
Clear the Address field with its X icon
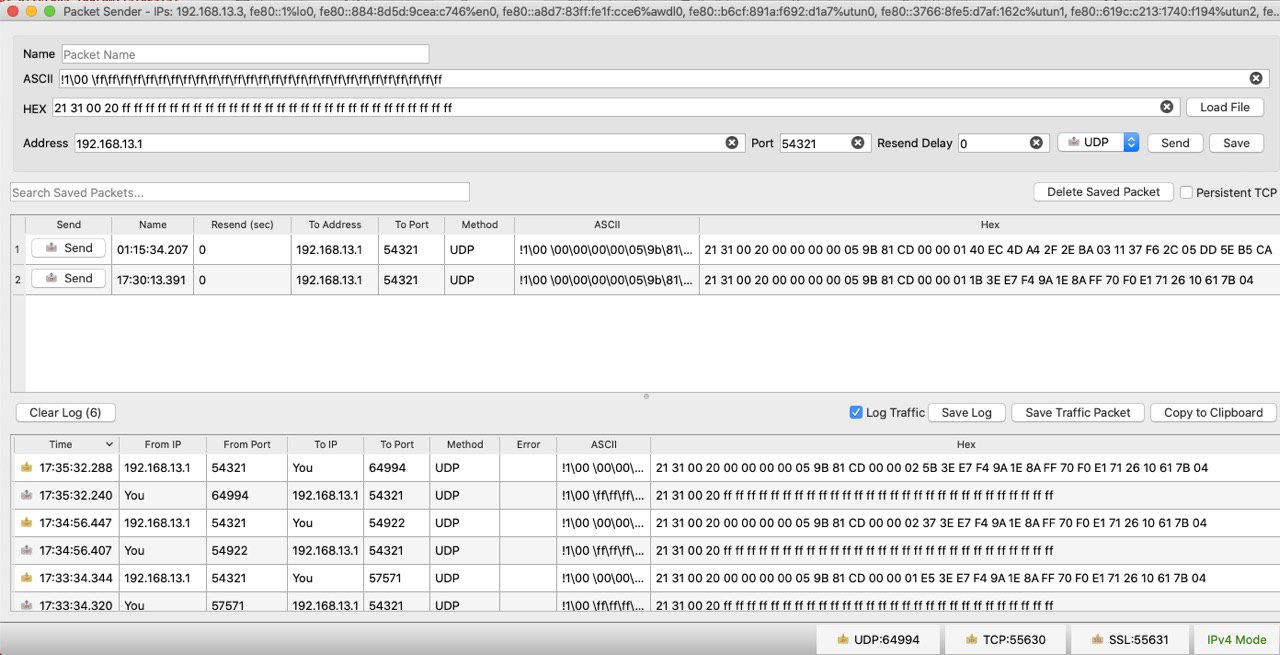point(731,143)
